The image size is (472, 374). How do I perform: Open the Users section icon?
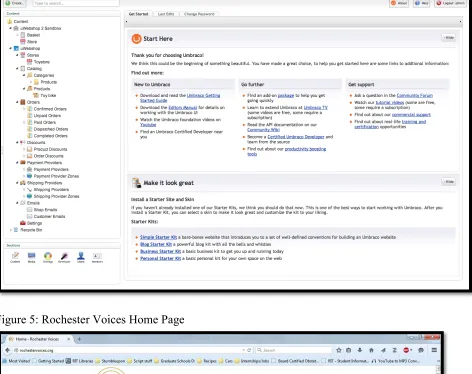(x=81, y=257)
